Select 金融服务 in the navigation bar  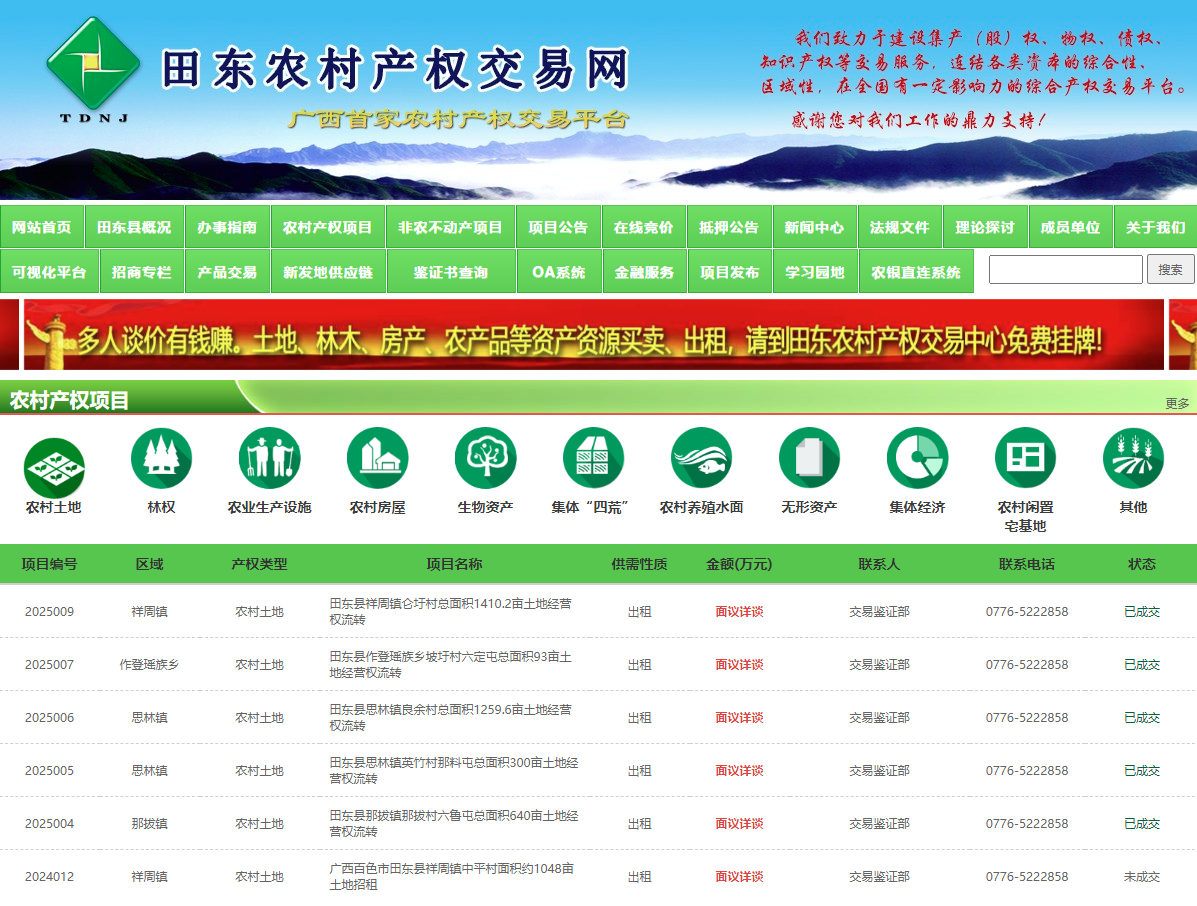pos(644,272)
